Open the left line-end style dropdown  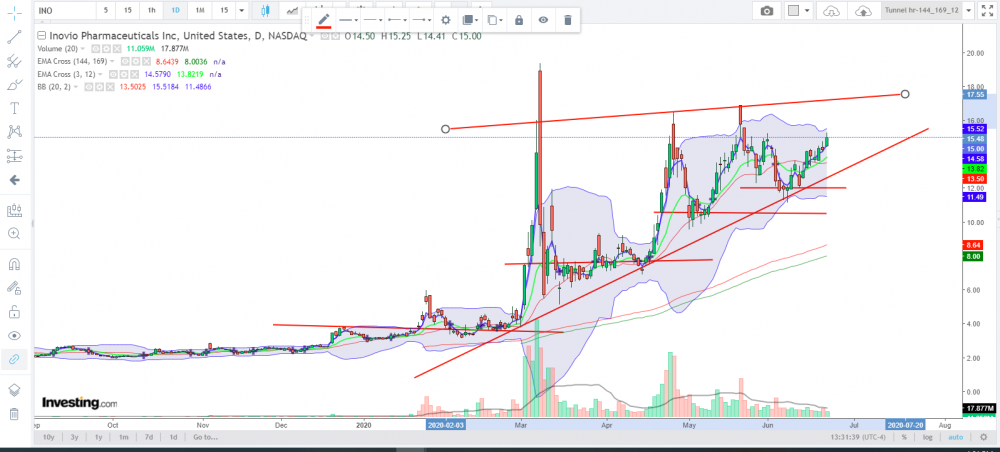(x=397, y=20)
